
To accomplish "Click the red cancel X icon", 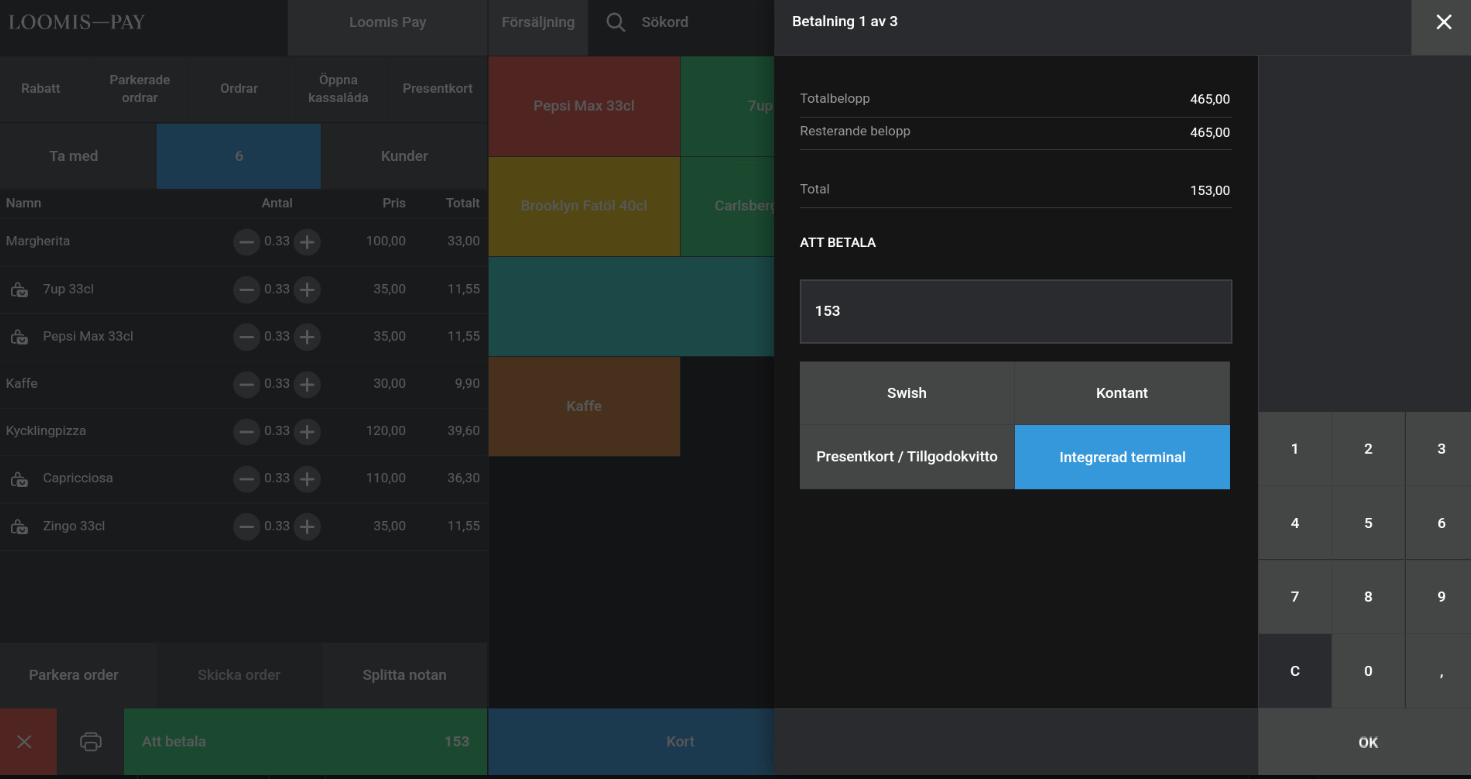I will click(25, 742).
